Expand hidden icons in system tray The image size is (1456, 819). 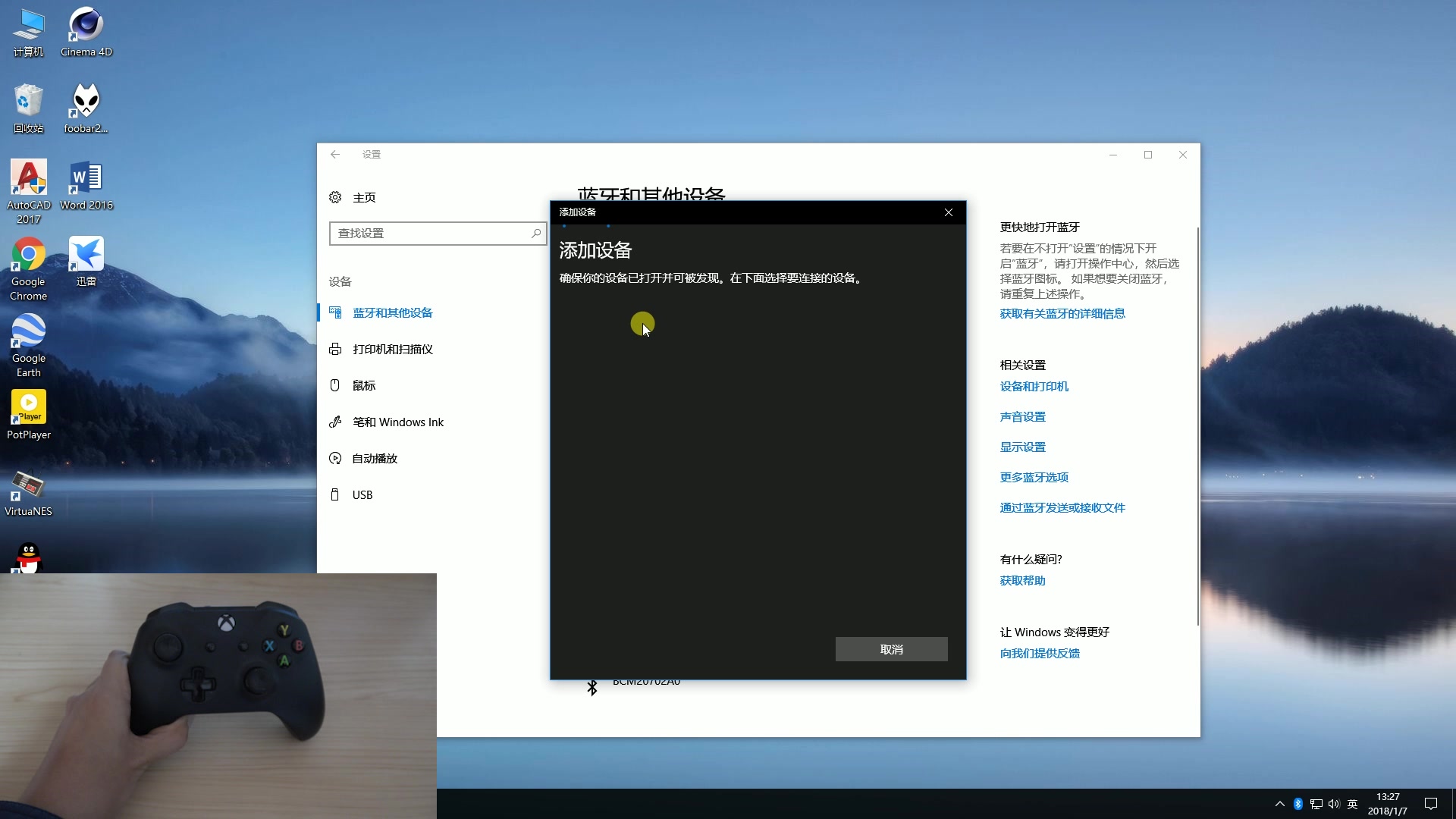(x=1279, y=804)
